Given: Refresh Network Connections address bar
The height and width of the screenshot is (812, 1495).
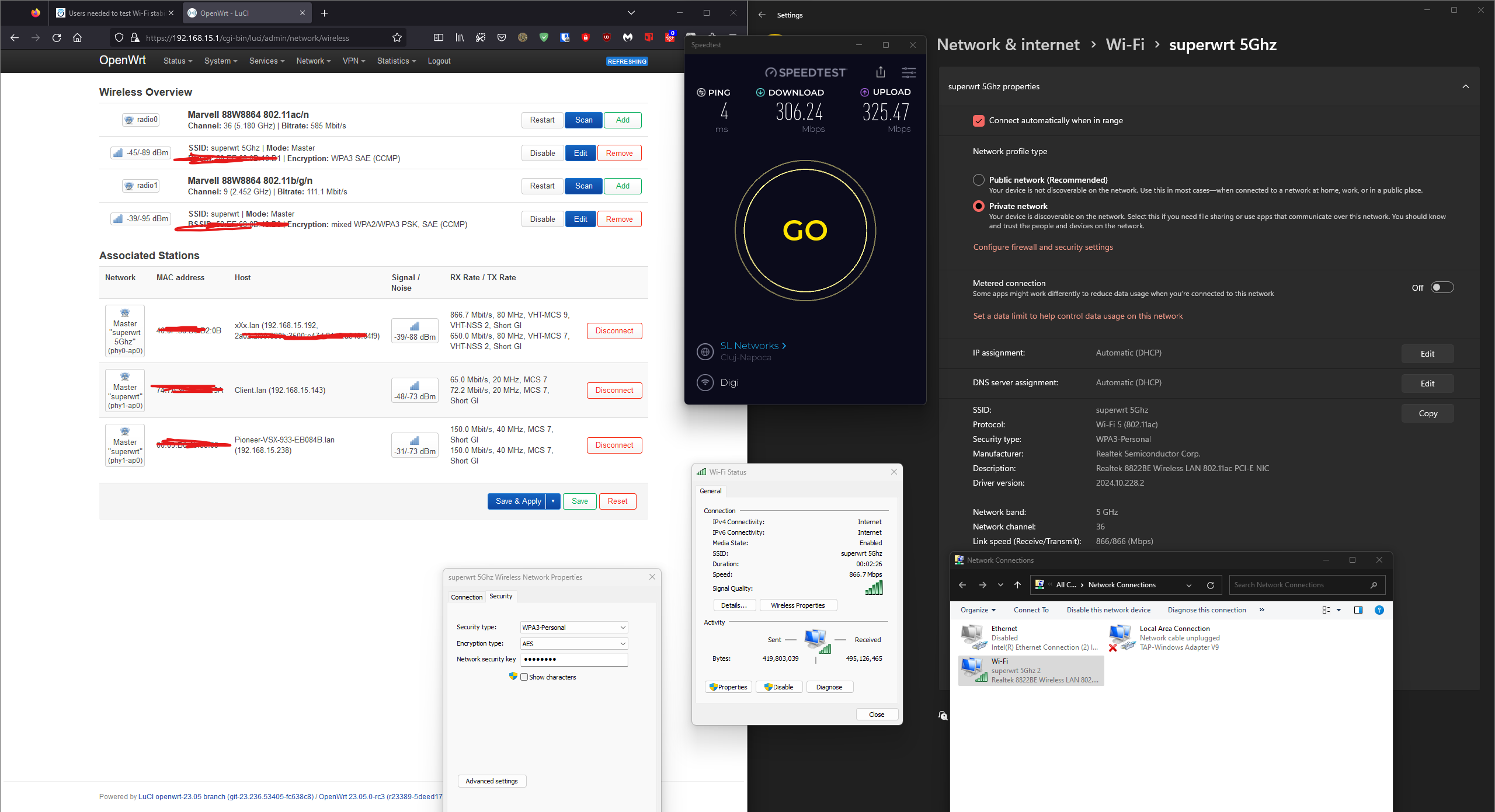Looking at the screenshot, I should (1211, 585).
